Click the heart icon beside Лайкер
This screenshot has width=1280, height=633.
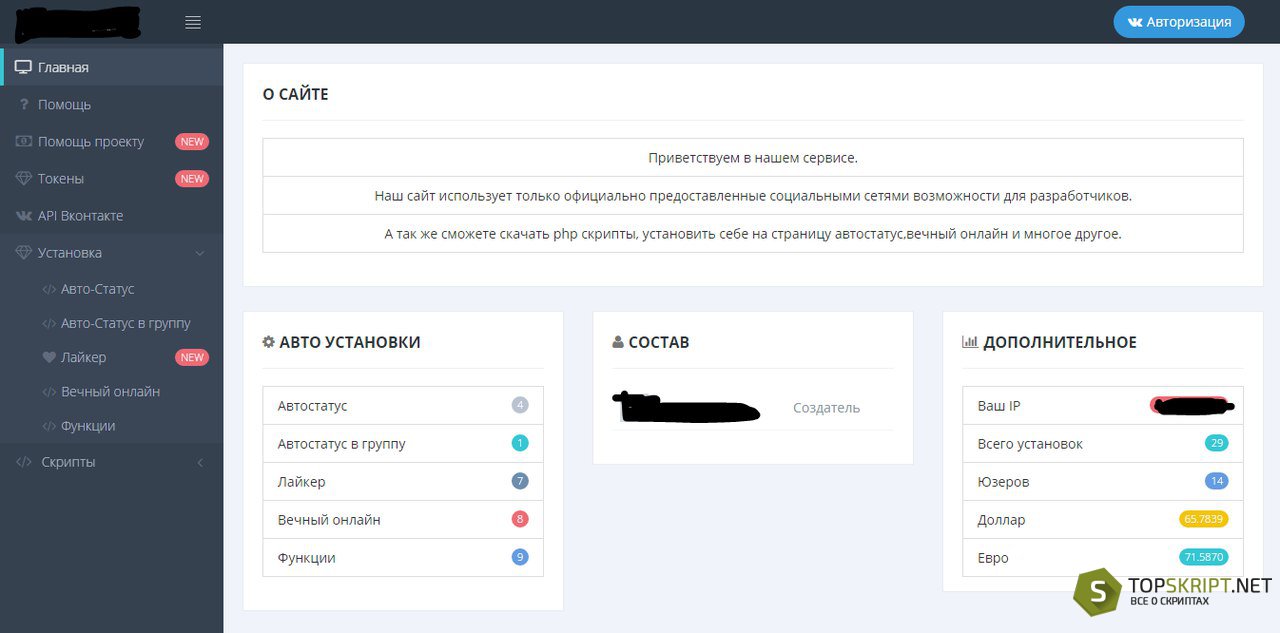[x=49, y=357]
